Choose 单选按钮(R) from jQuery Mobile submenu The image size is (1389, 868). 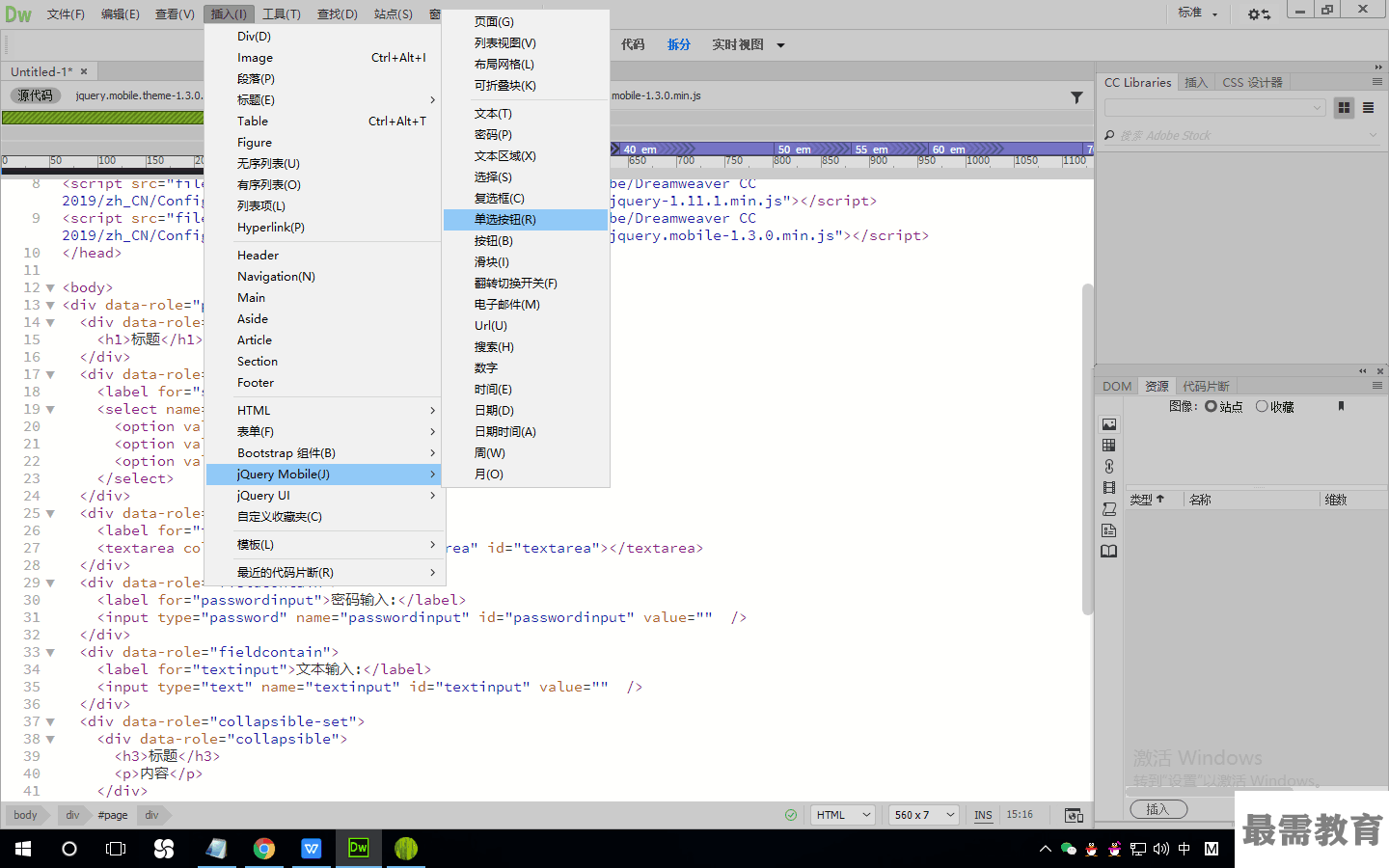(526, 219)
